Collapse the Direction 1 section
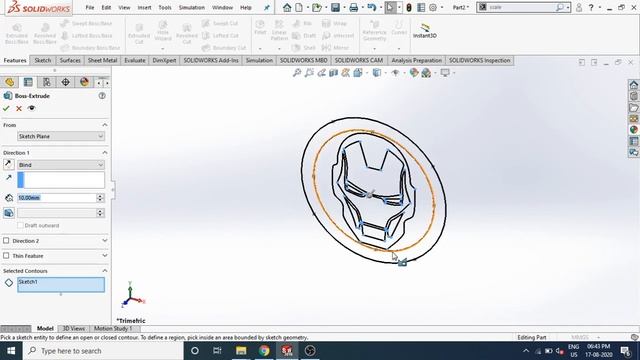The height and width of the screenshot is (360, 640). [x=105, y=153]
